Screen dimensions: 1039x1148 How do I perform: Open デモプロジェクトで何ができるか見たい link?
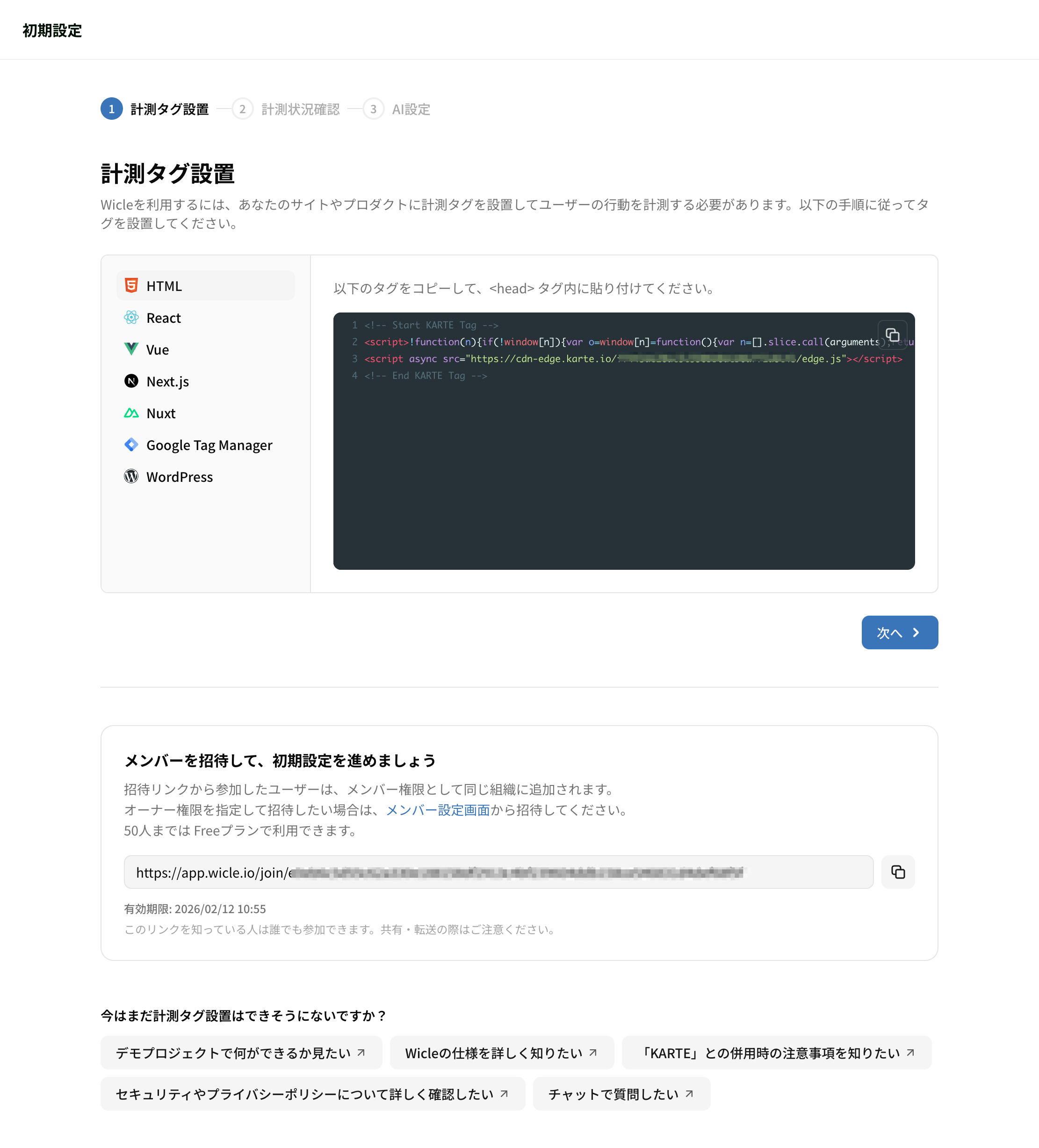tap(241, 1053)
